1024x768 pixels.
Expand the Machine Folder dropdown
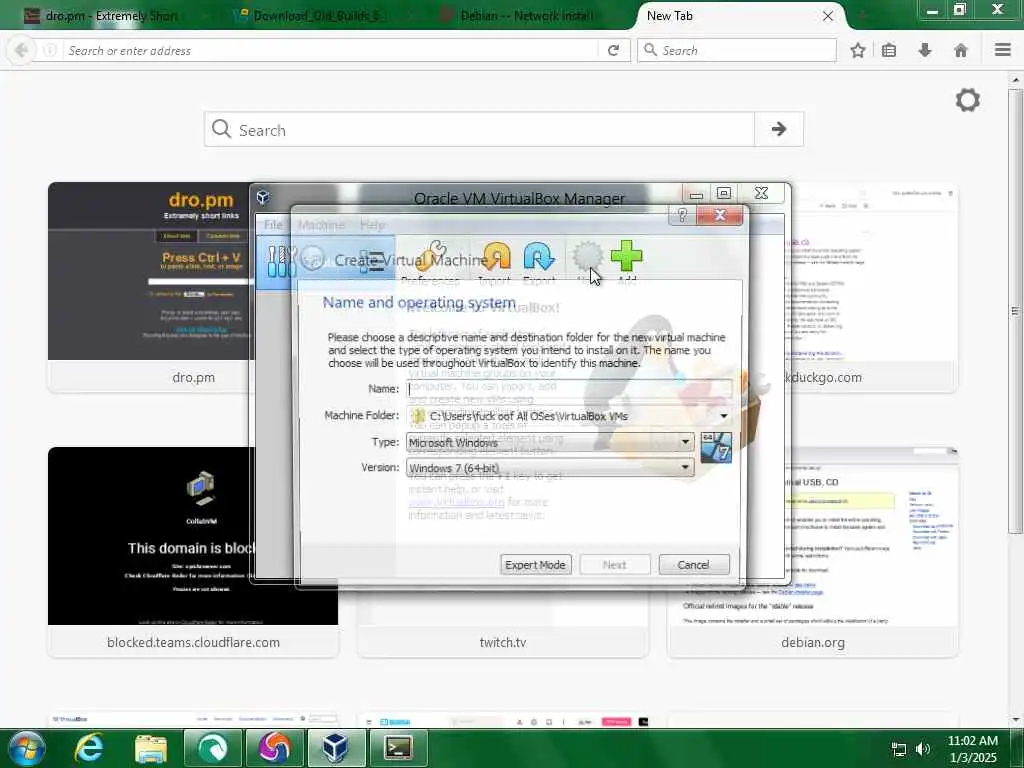(724, 416)
